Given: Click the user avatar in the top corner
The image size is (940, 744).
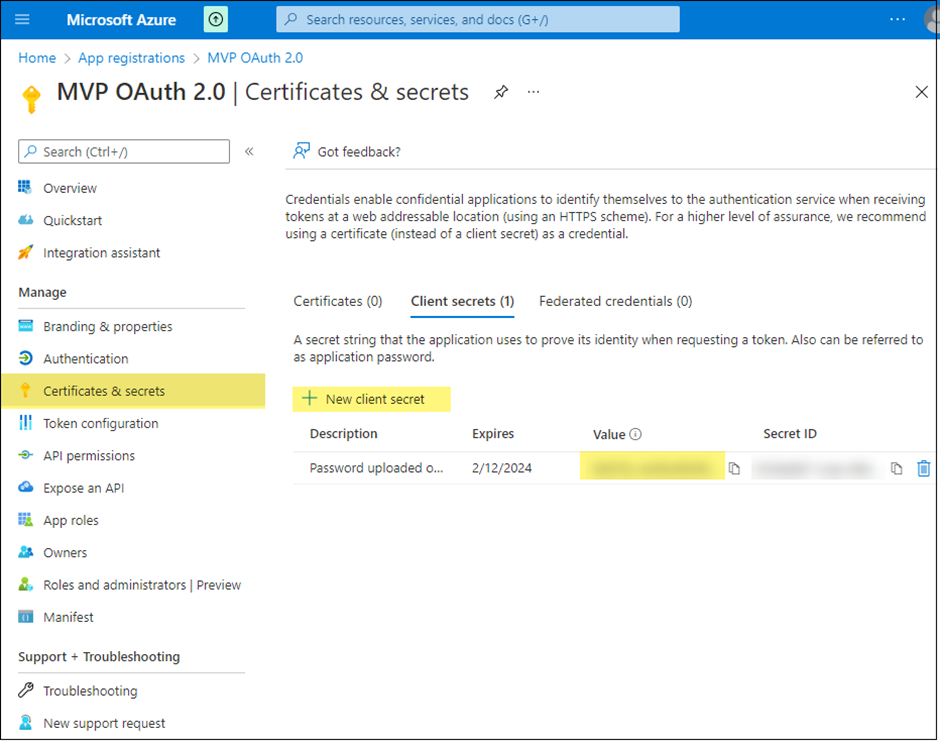Looking at the screenshot, I should 933,20.
